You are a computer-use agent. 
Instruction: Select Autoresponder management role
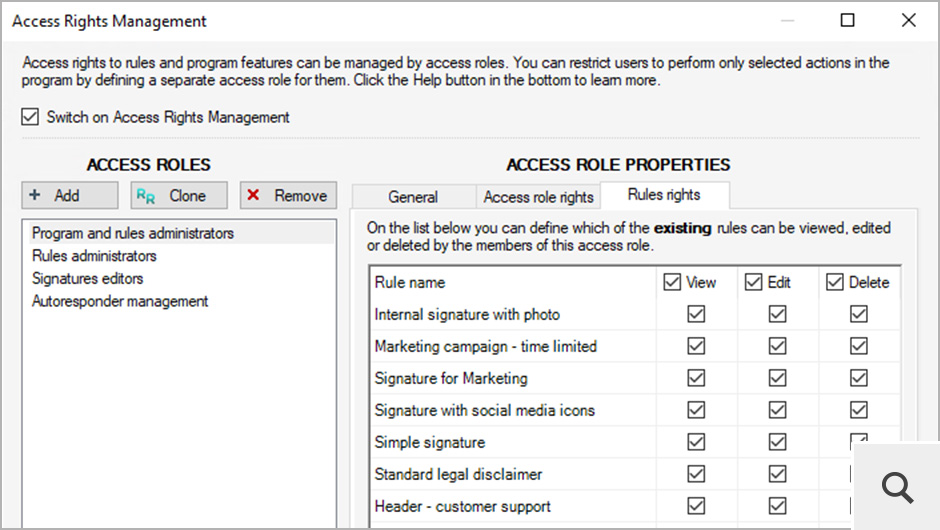[120, 301]
